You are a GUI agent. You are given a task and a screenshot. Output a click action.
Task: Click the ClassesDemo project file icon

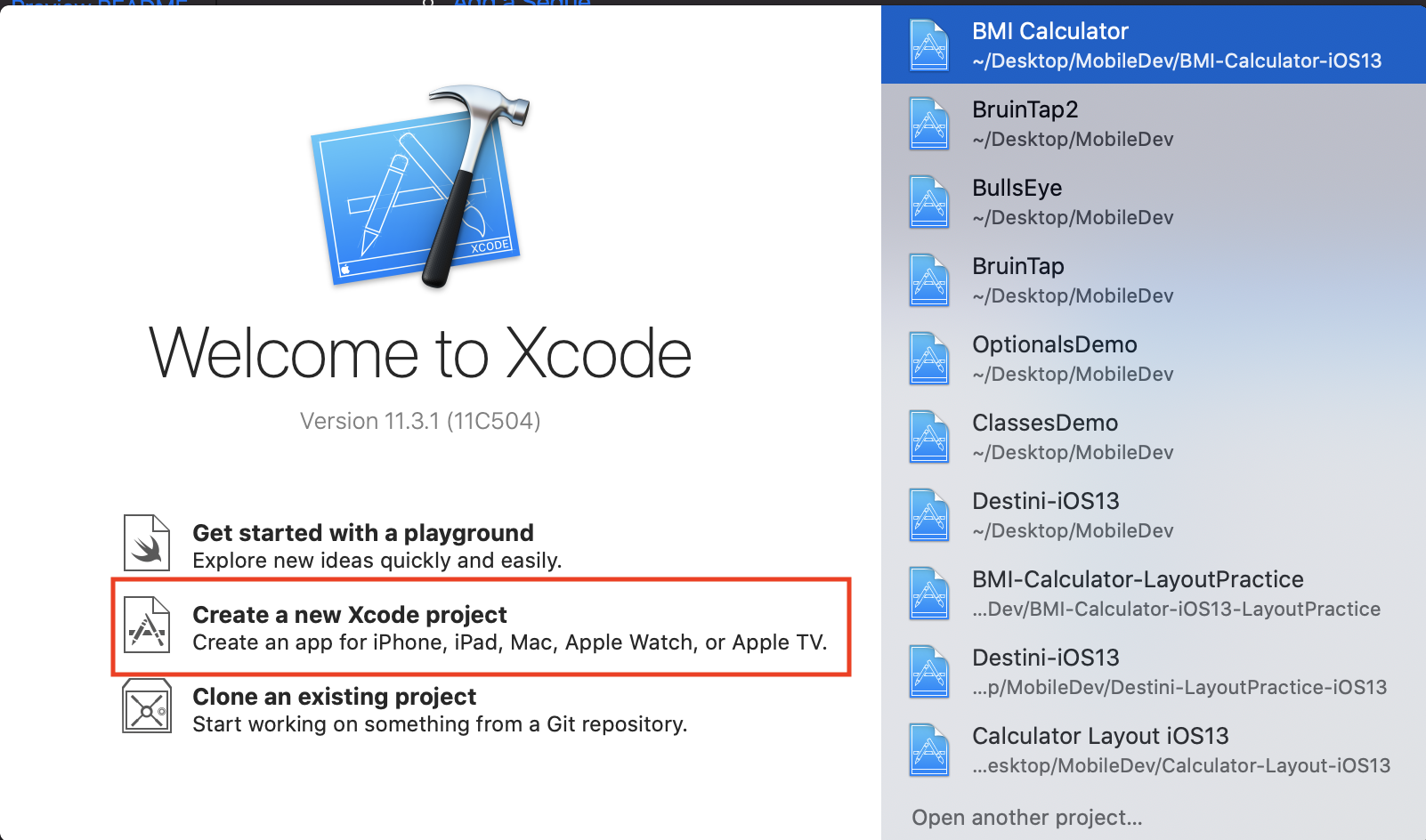pos(929,437)
